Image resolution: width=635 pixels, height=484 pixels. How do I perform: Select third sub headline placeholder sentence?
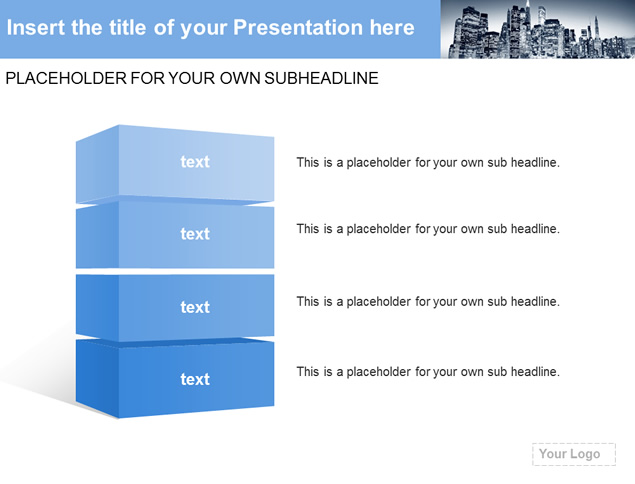point(428,302)
